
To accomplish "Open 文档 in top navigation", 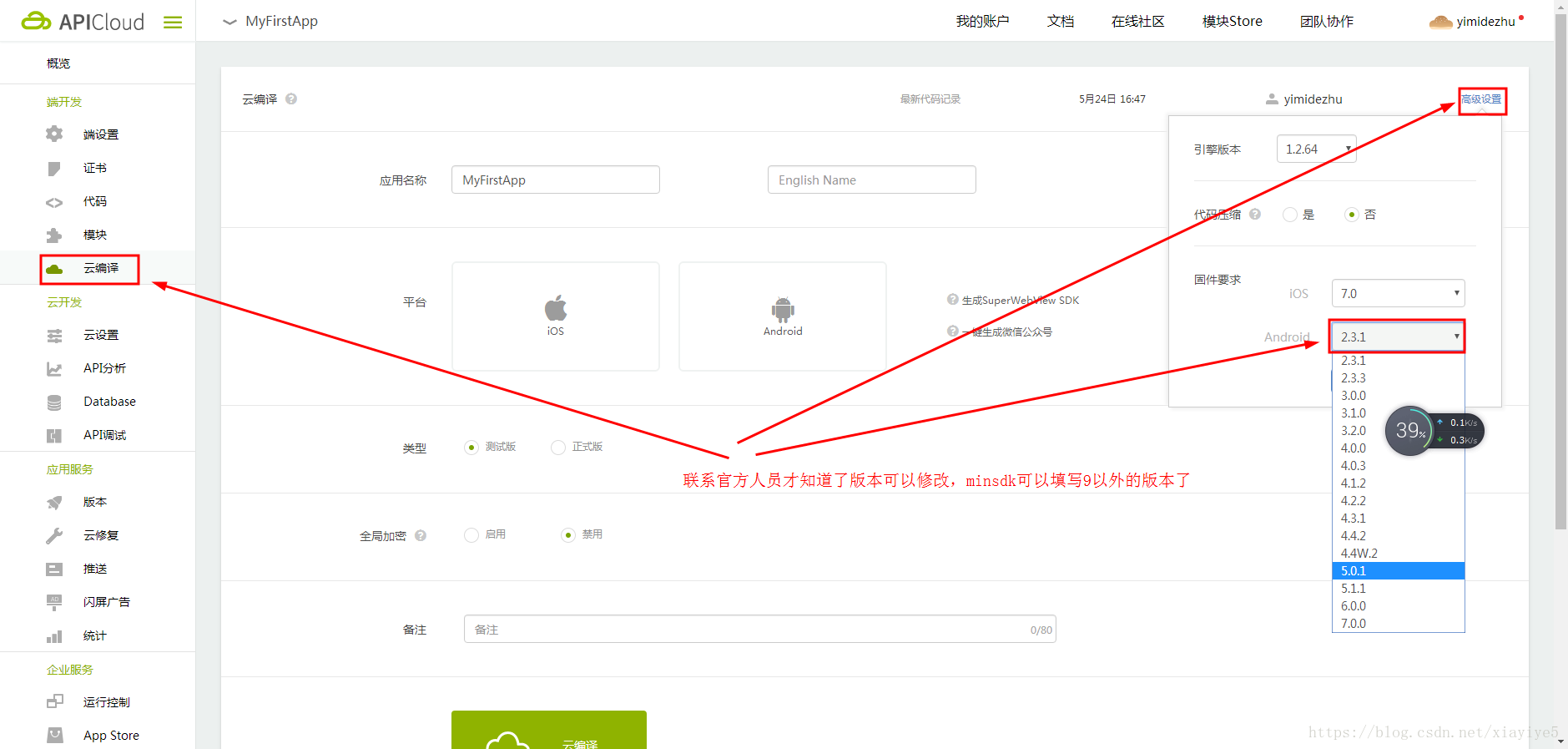I will coord(1061,22).
